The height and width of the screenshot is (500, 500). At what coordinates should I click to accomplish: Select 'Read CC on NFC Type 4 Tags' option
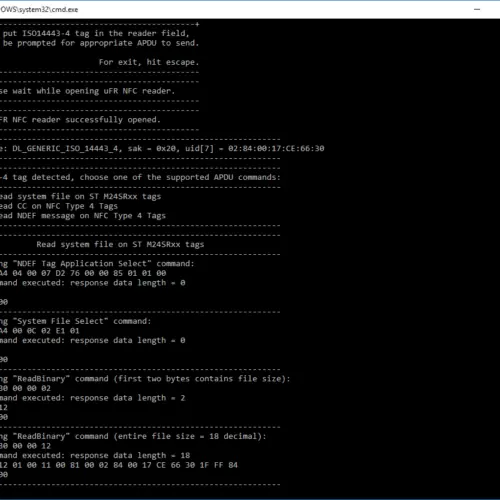(59, 206)
